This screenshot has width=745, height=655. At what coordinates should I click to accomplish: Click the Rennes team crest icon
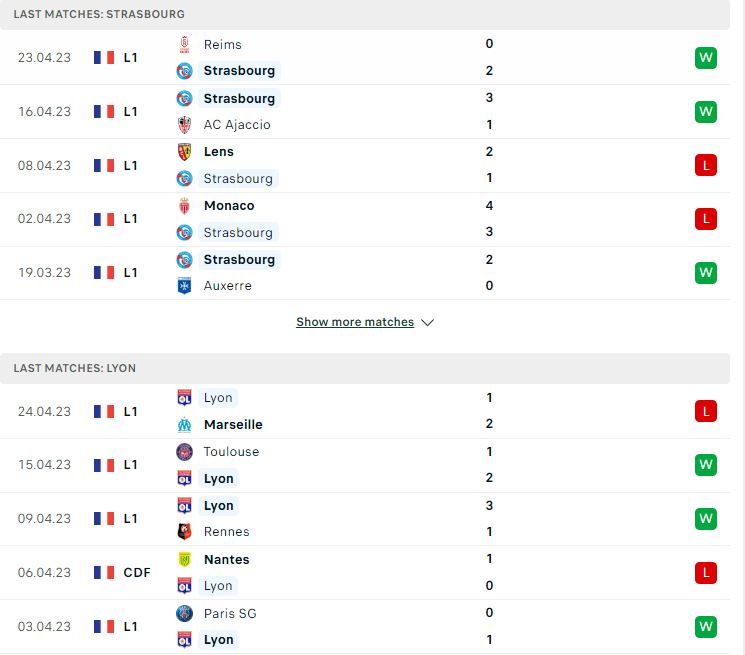tap(184, 532)
